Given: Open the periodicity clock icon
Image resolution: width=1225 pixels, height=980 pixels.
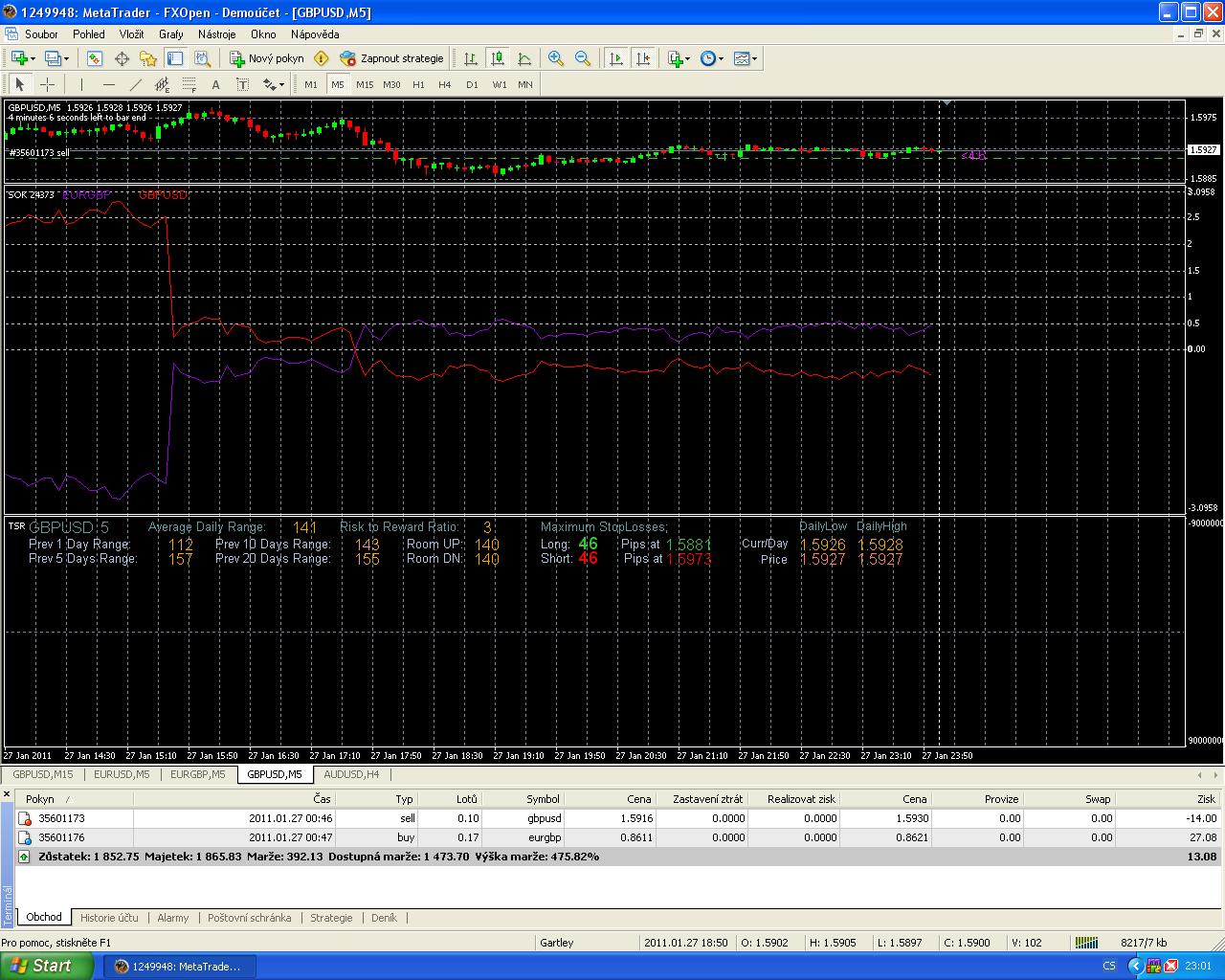Looking at the screenshot, I should click(x=707, y=58).
